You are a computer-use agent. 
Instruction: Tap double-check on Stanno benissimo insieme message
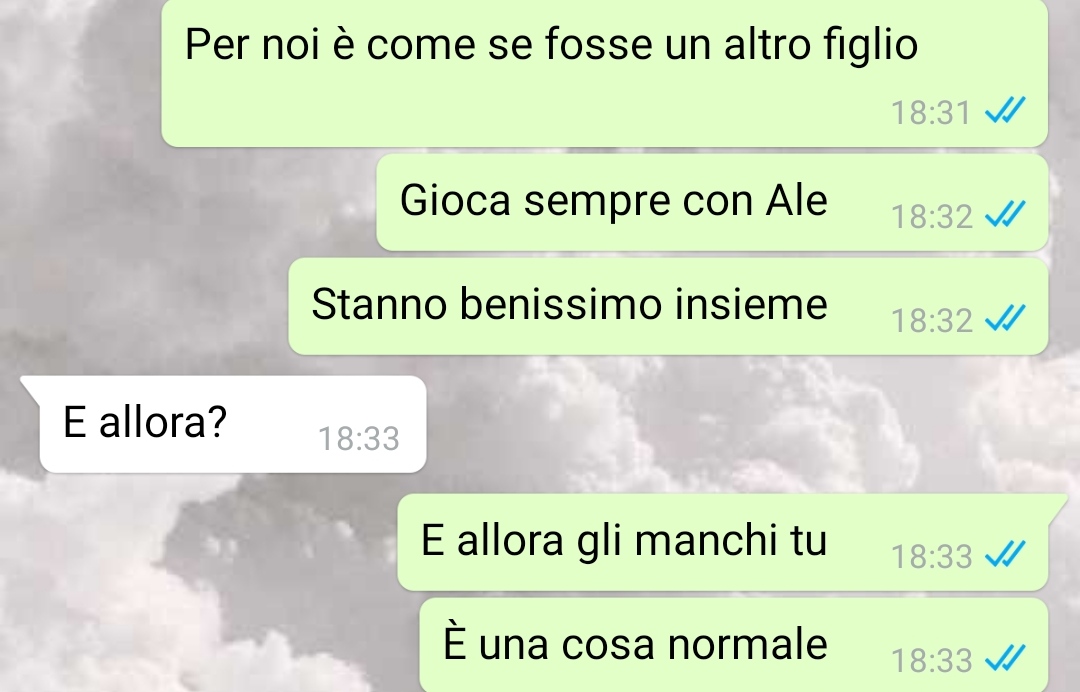1005,318
